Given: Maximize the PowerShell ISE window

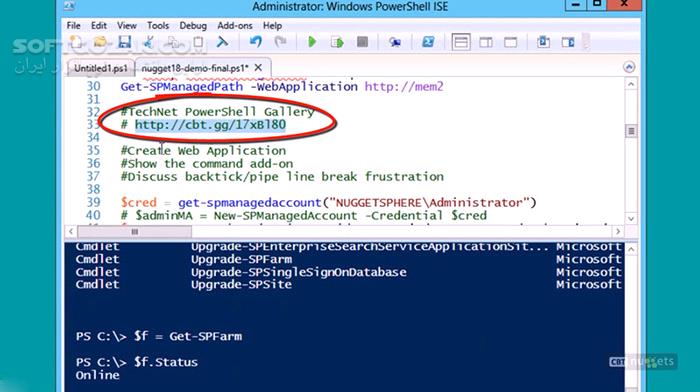Looking at the screenshot, I should tap(597, 4).
